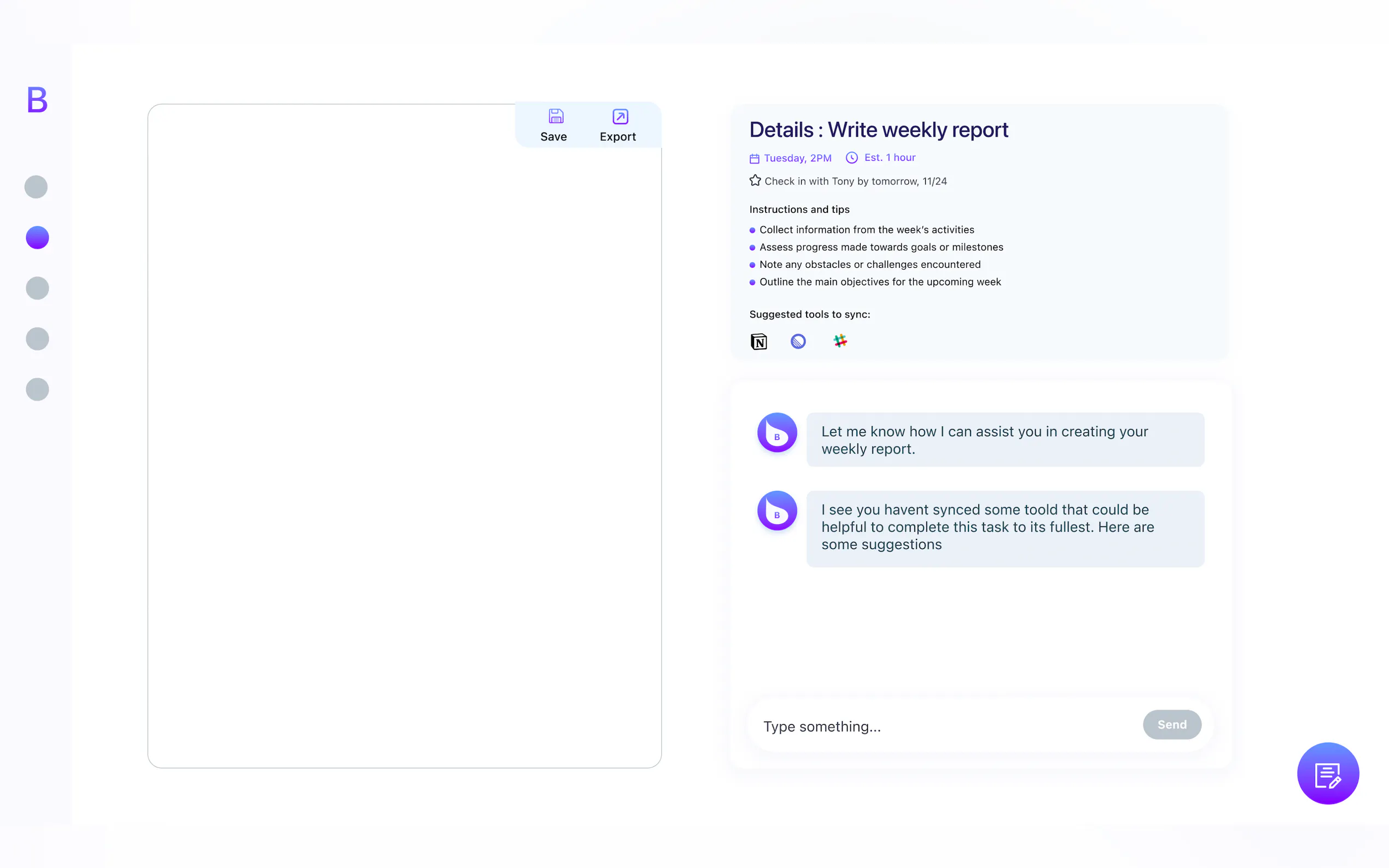The height and width of the screenshot is (868, 1389).
Task: Click the Export arrow icon
Action: coord(620,116)
